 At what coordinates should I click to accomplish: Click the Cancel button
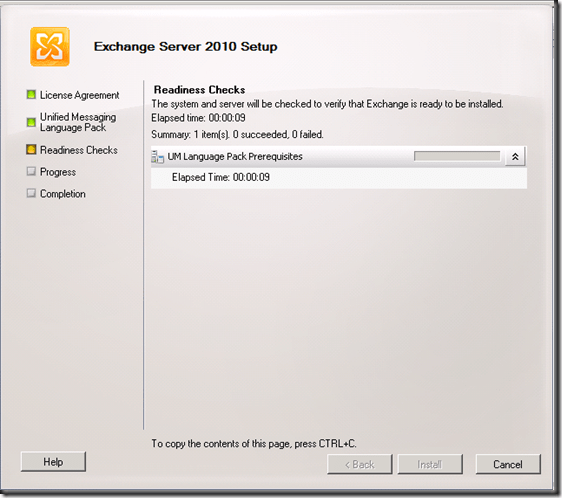(508, 464)
